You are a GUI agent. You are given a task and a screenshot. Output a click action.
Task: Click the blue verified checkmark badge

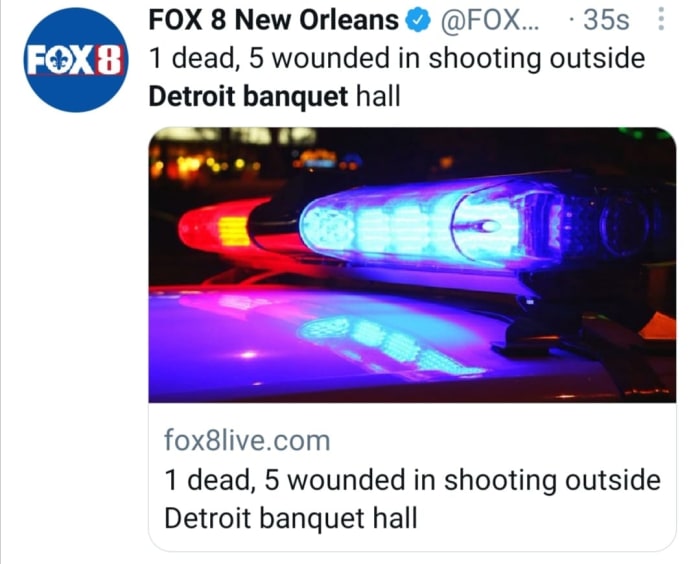coord(417,21)
